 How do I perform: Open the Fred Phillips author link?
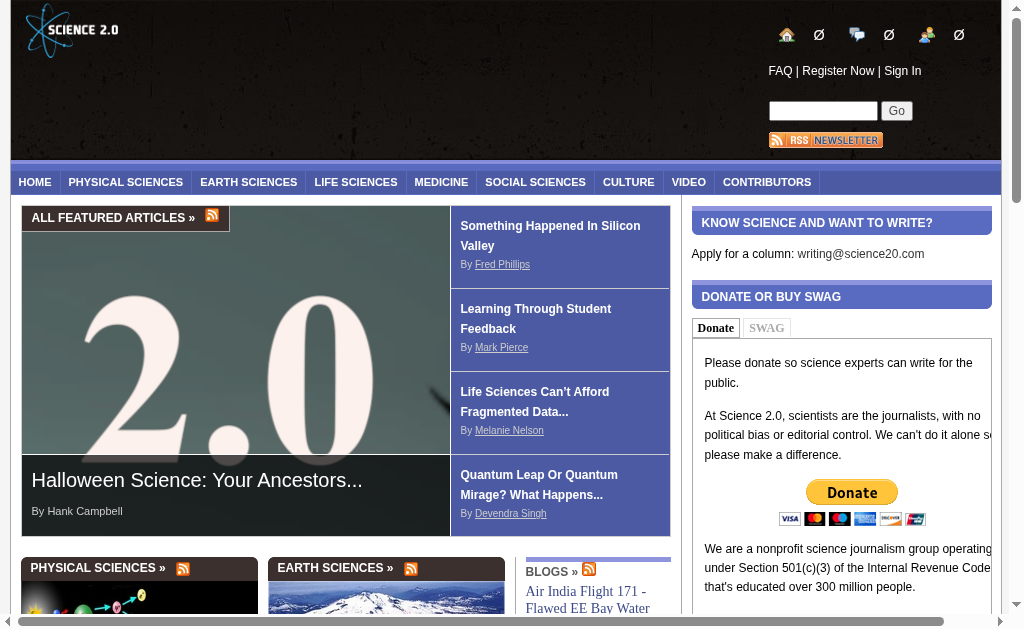502,265
